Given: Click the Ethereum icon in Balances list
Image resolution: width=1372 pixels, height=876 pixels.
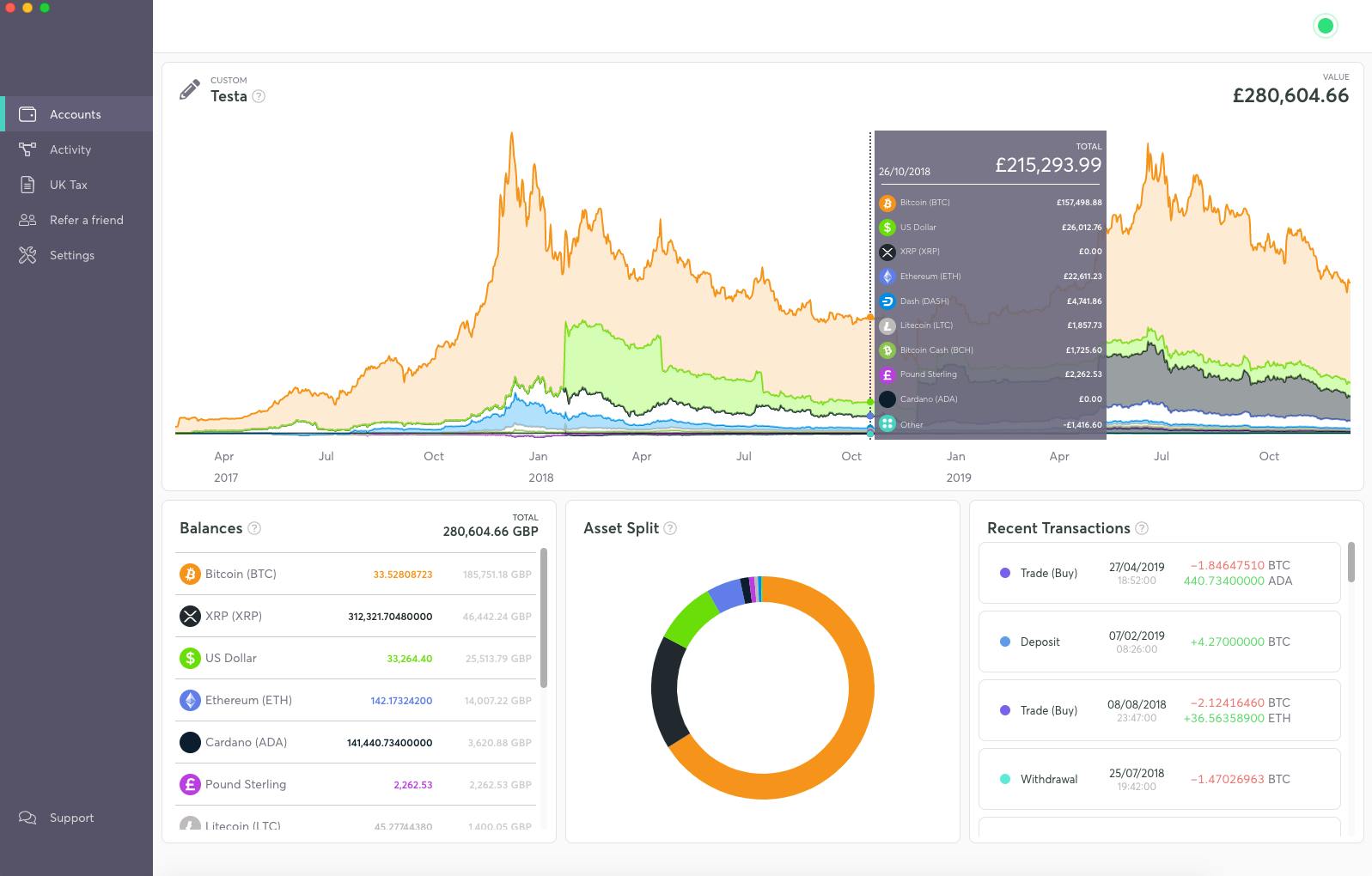Looking at the screenshot, I should (x=190, y=700).
